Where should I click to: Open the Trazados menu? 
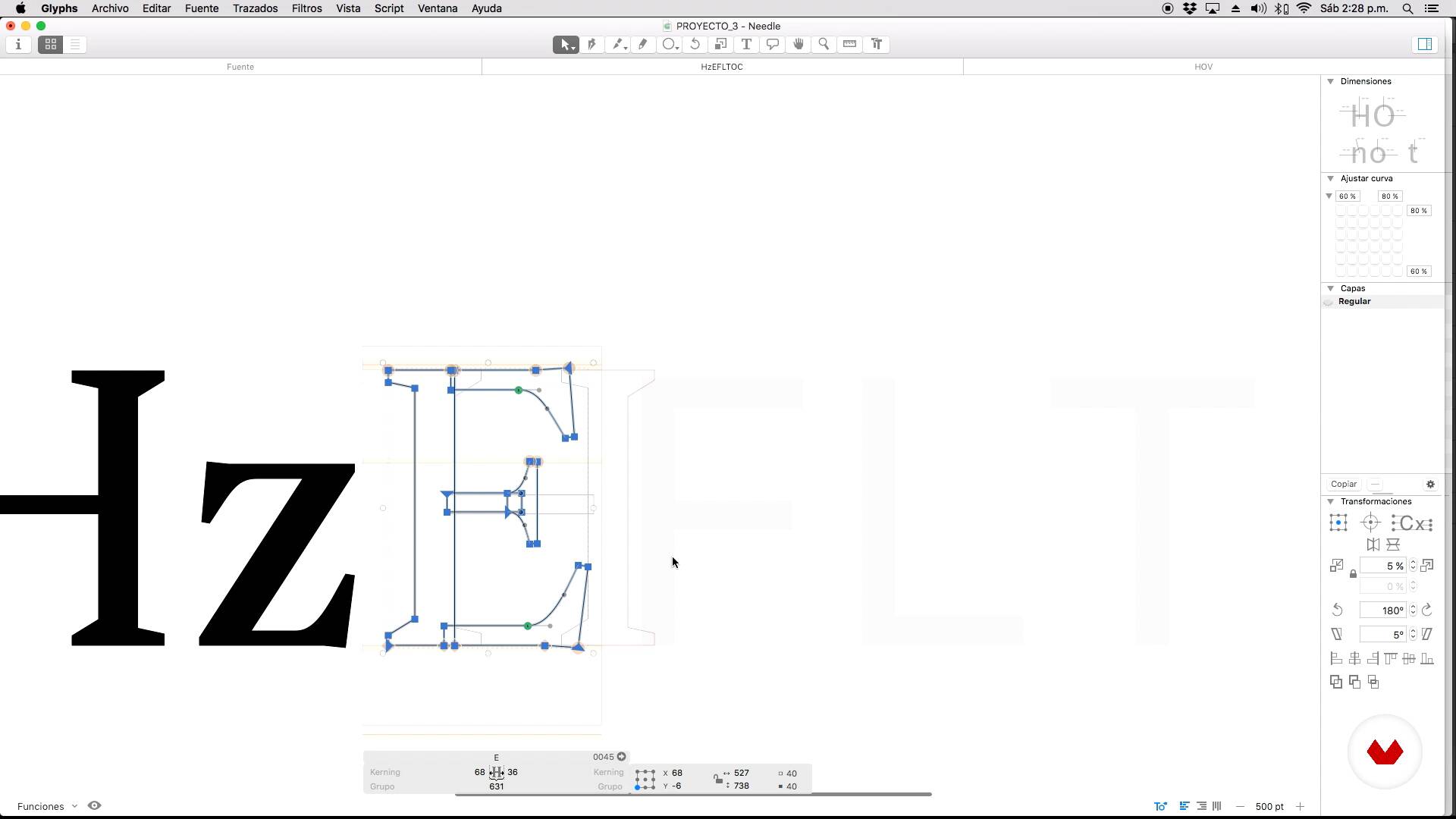coord(255,8)
